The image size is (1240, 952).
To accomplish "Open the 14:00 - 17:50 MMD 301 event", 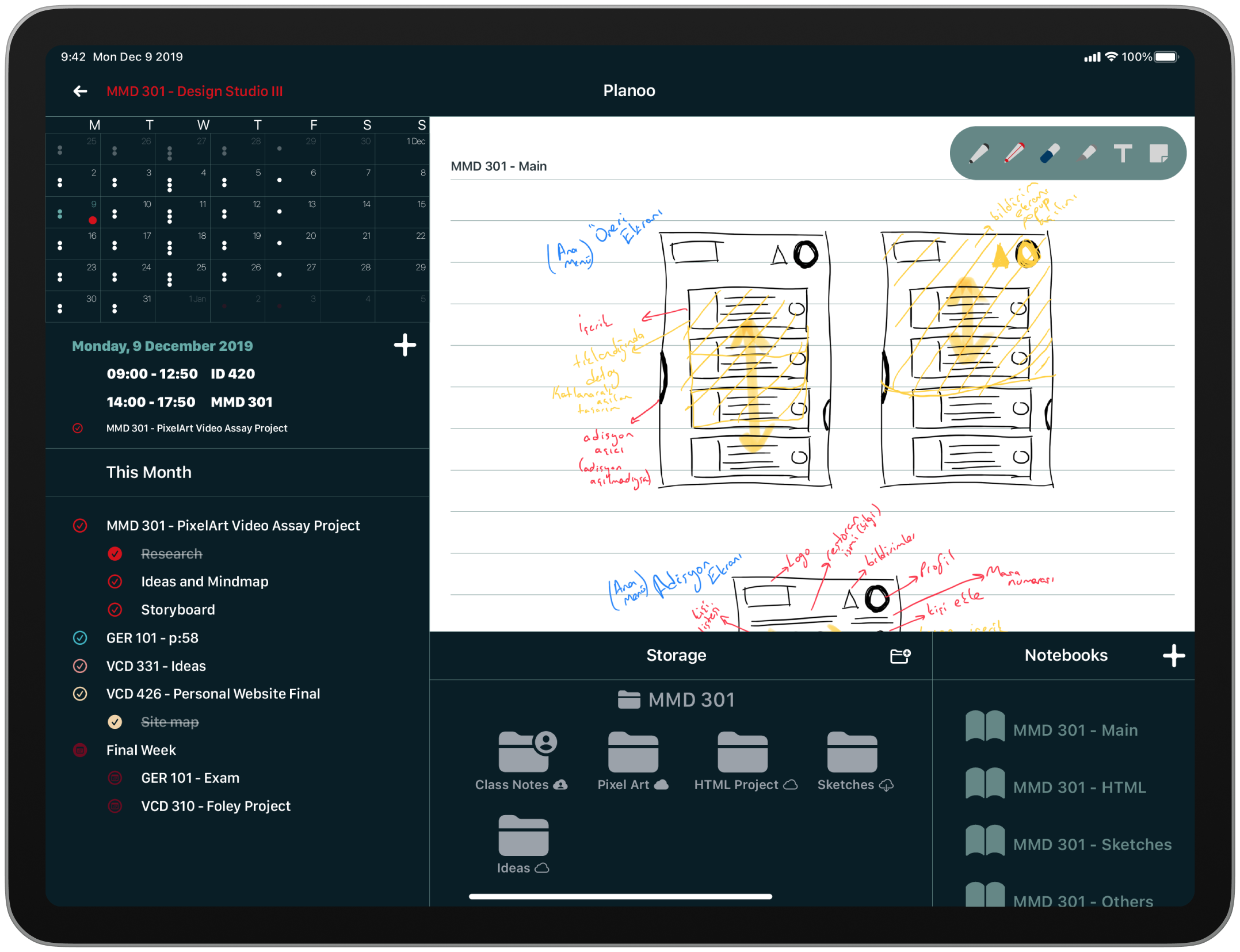I will coord(190,402).
